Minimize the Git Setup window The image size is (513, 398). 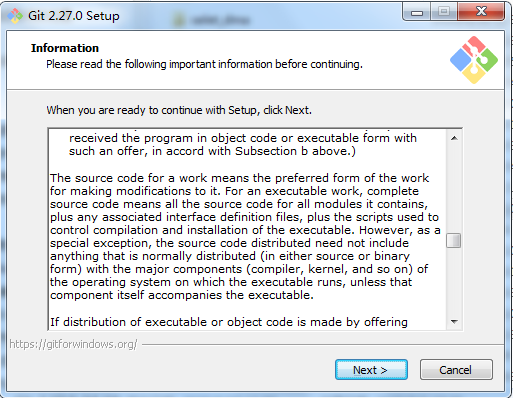coord(417,12)
